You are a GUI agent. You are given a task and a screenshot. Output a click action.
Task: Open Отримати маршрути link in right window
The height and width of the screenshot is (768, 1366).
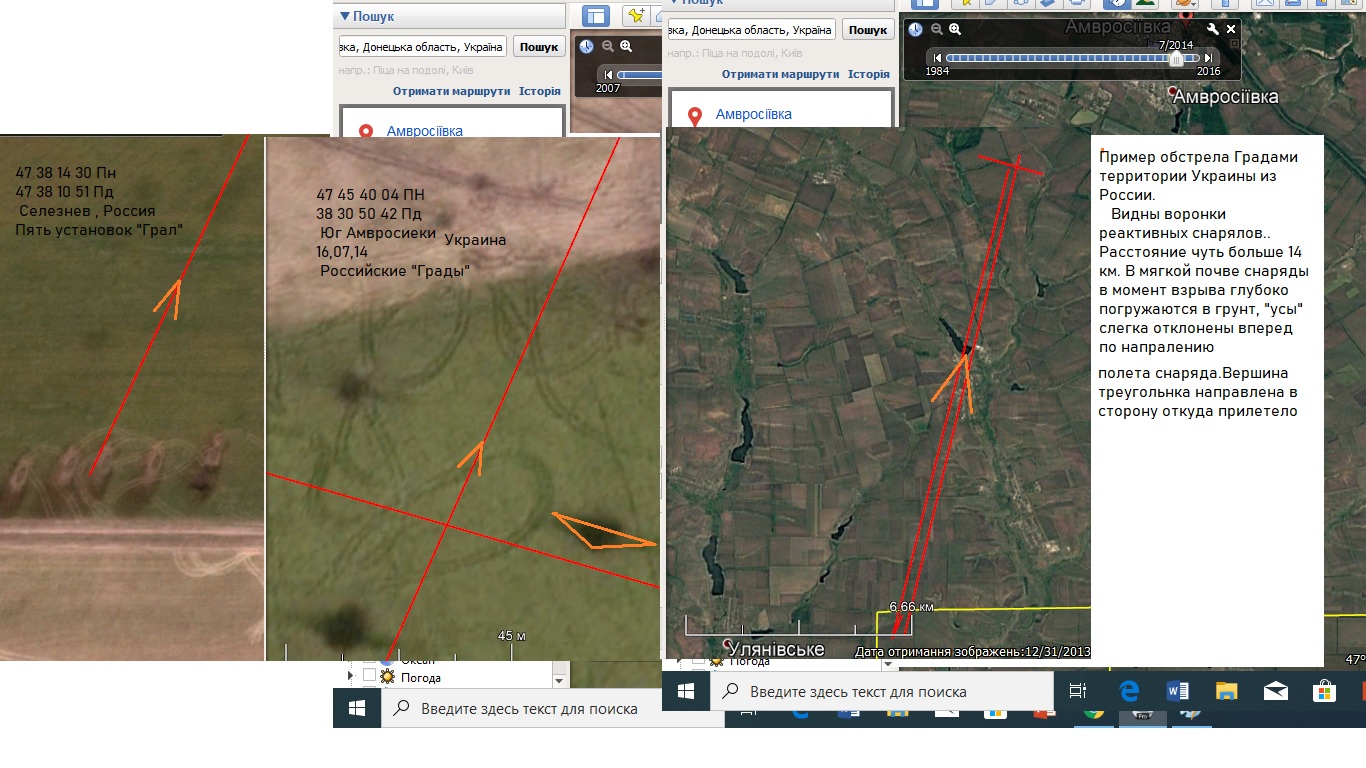(x=780, y=74)
